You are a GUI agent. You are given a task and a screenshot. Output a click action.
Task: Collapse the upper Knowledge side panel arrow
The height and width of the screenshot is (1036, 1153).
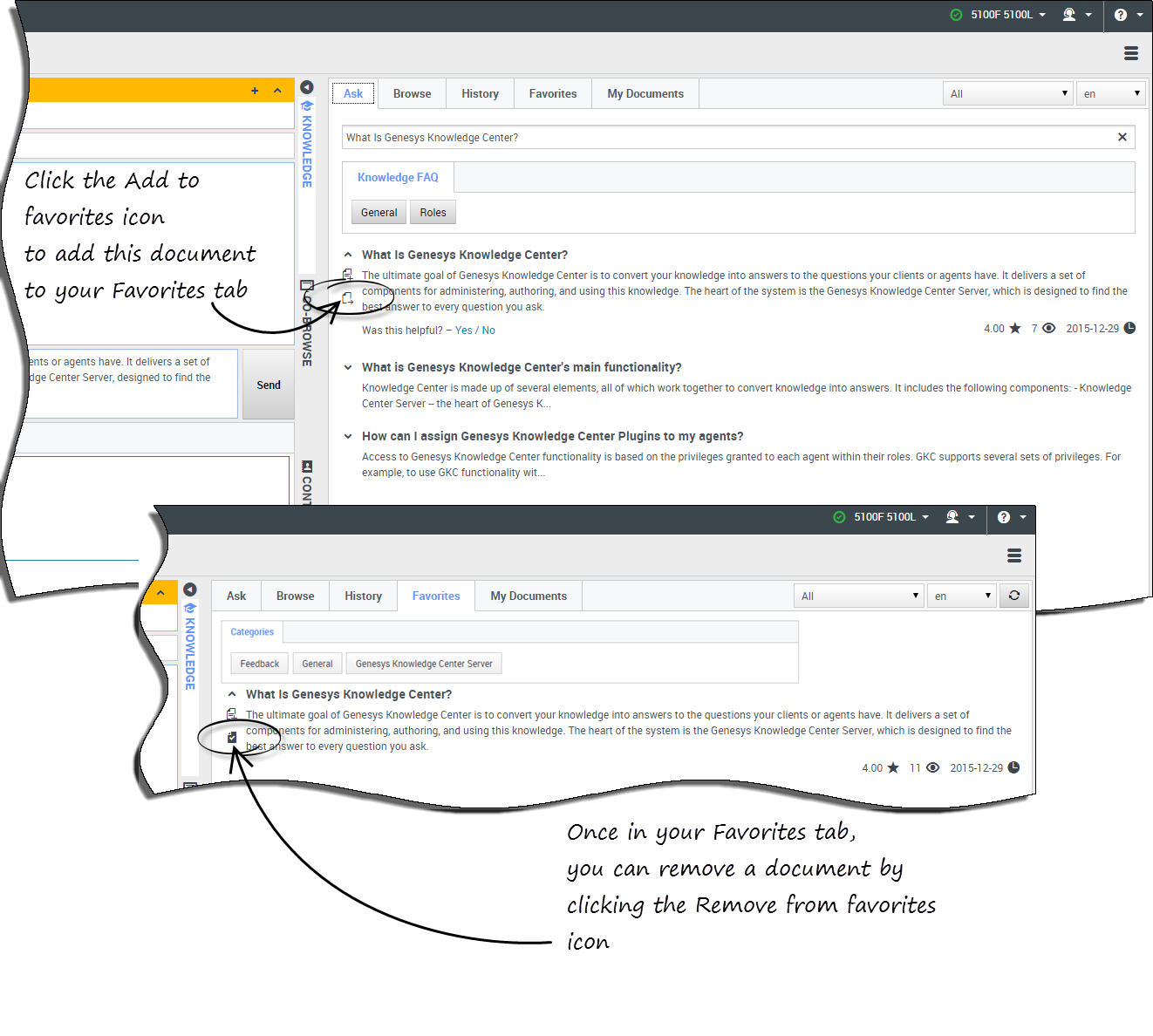(x=307, y=87)
